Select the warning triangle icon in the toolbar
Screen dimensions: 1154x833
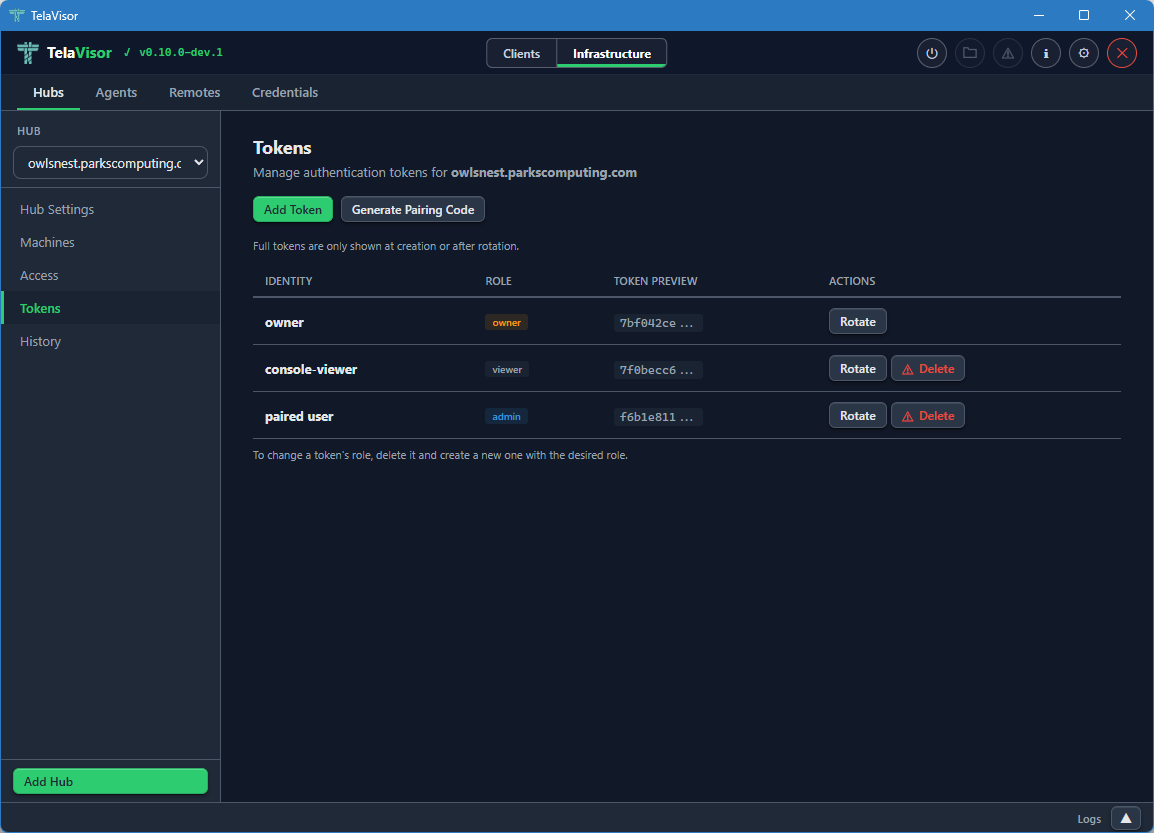[x=1007, y=53]
